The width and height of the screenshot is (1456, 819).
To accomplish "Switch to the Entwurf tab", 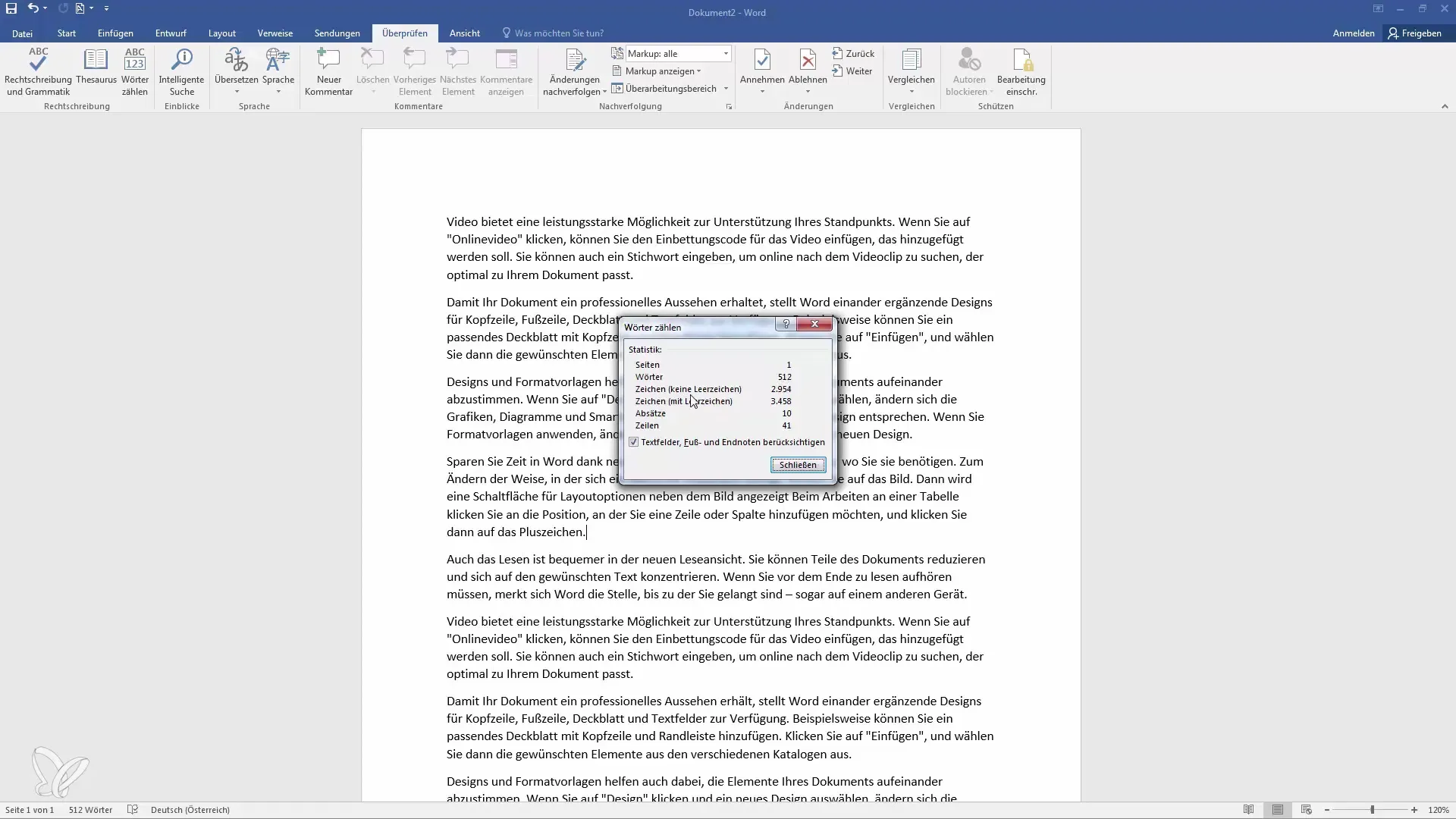I will [171, 33].
